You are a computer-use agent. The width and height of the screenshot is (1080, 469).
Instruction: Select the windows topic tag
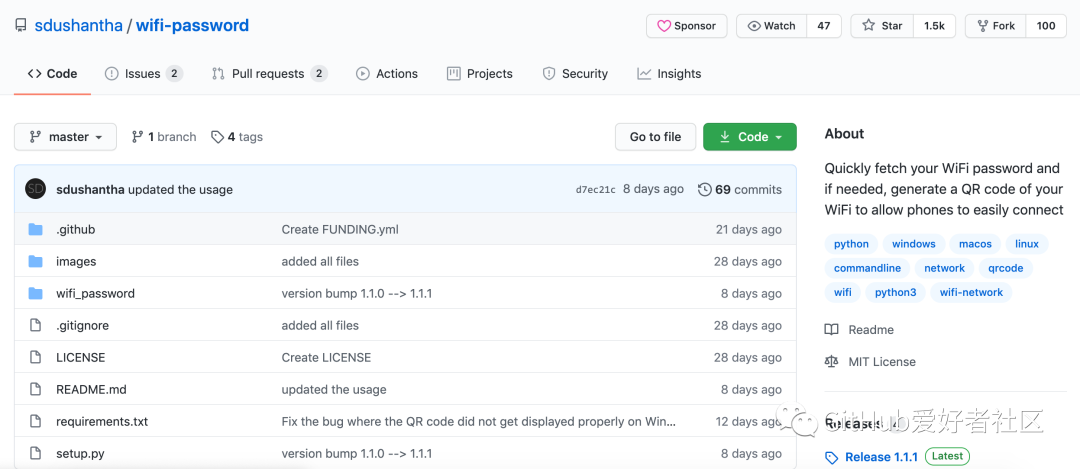pyautogui.click(x=913, y=244)
